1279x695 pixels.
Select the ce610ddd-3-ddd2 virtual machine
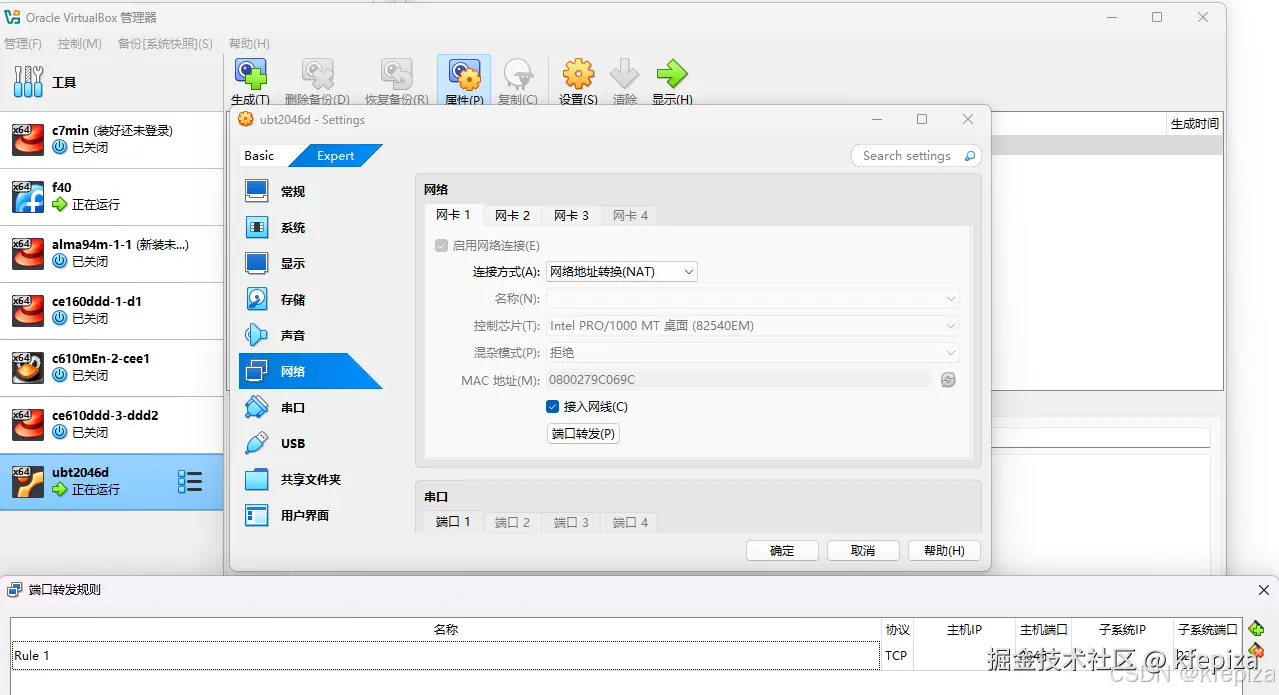coord(111,424)
